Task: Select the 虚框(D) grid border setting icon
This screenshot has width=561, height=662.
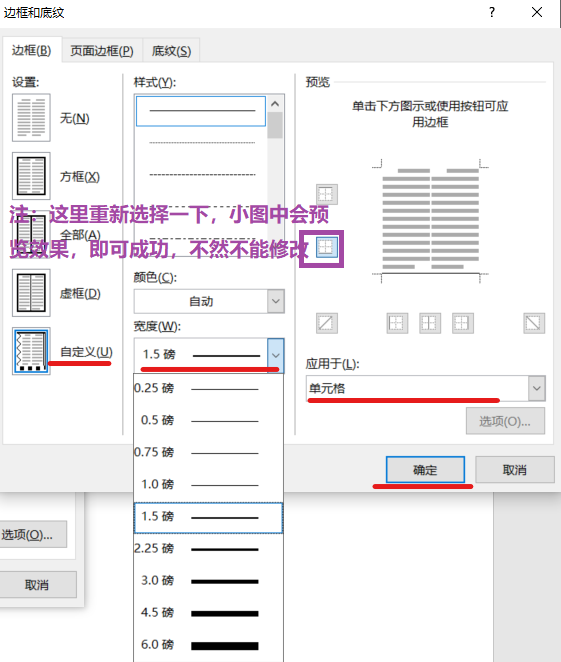Action: (x=31, y=293)
